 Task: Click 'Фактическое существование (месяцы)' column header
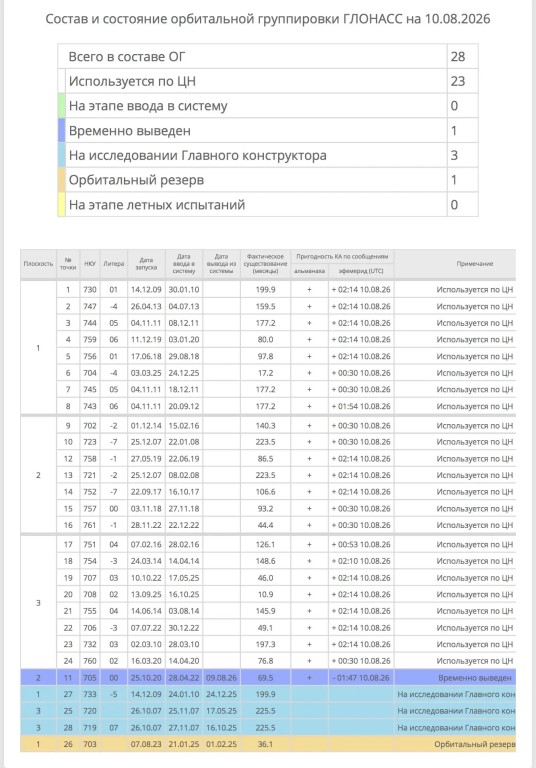point(265,264)
